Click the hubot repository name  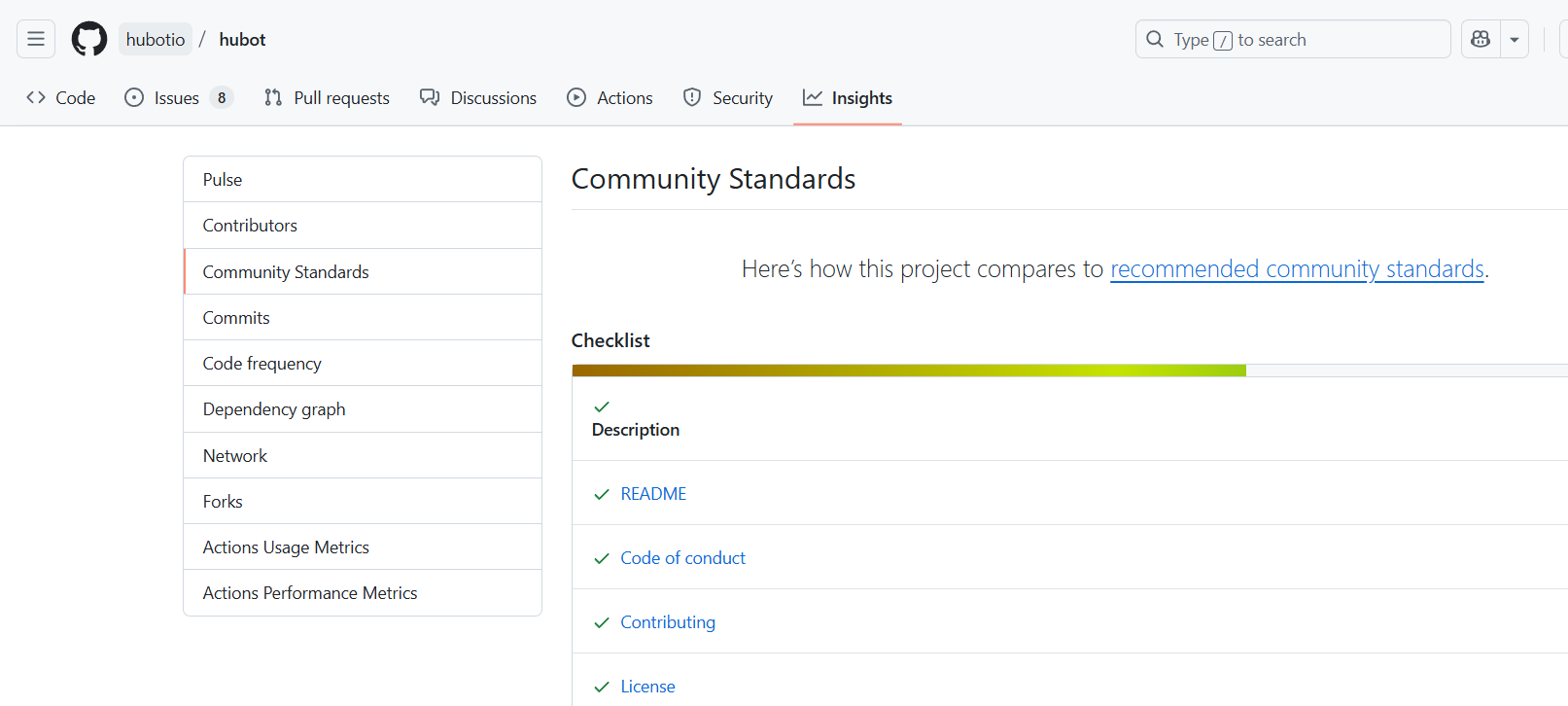[242, 39]
